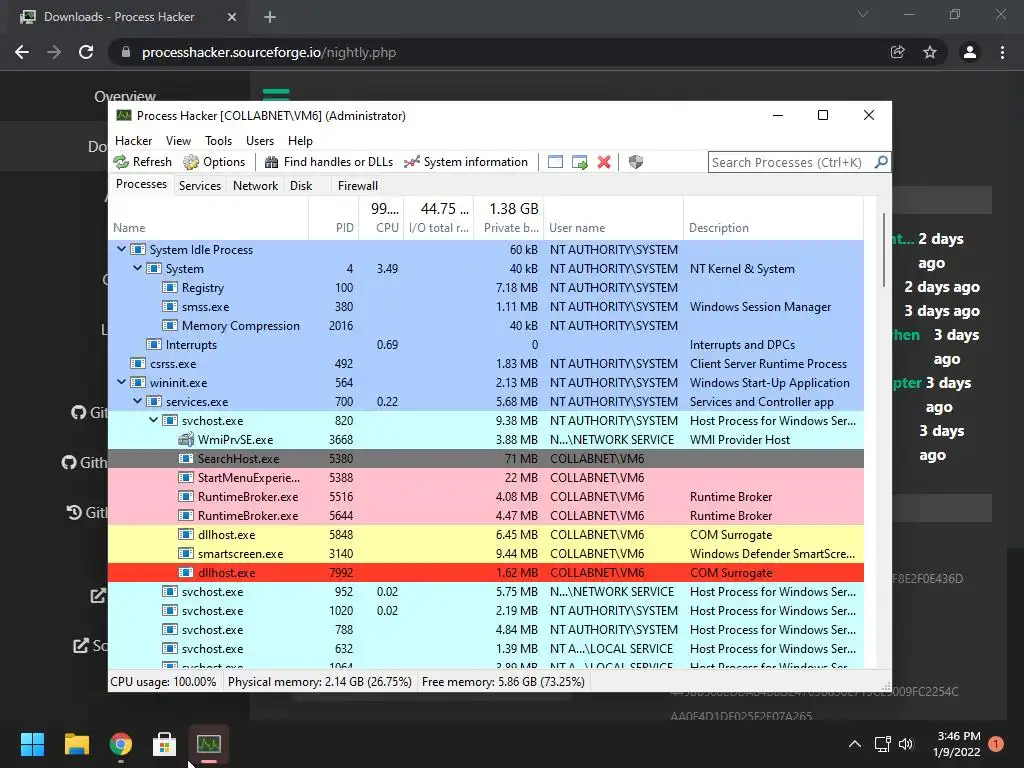This screenshot has height=768, width=1024.
Task: Click the find window and thread icon
Action: (579, 162)
